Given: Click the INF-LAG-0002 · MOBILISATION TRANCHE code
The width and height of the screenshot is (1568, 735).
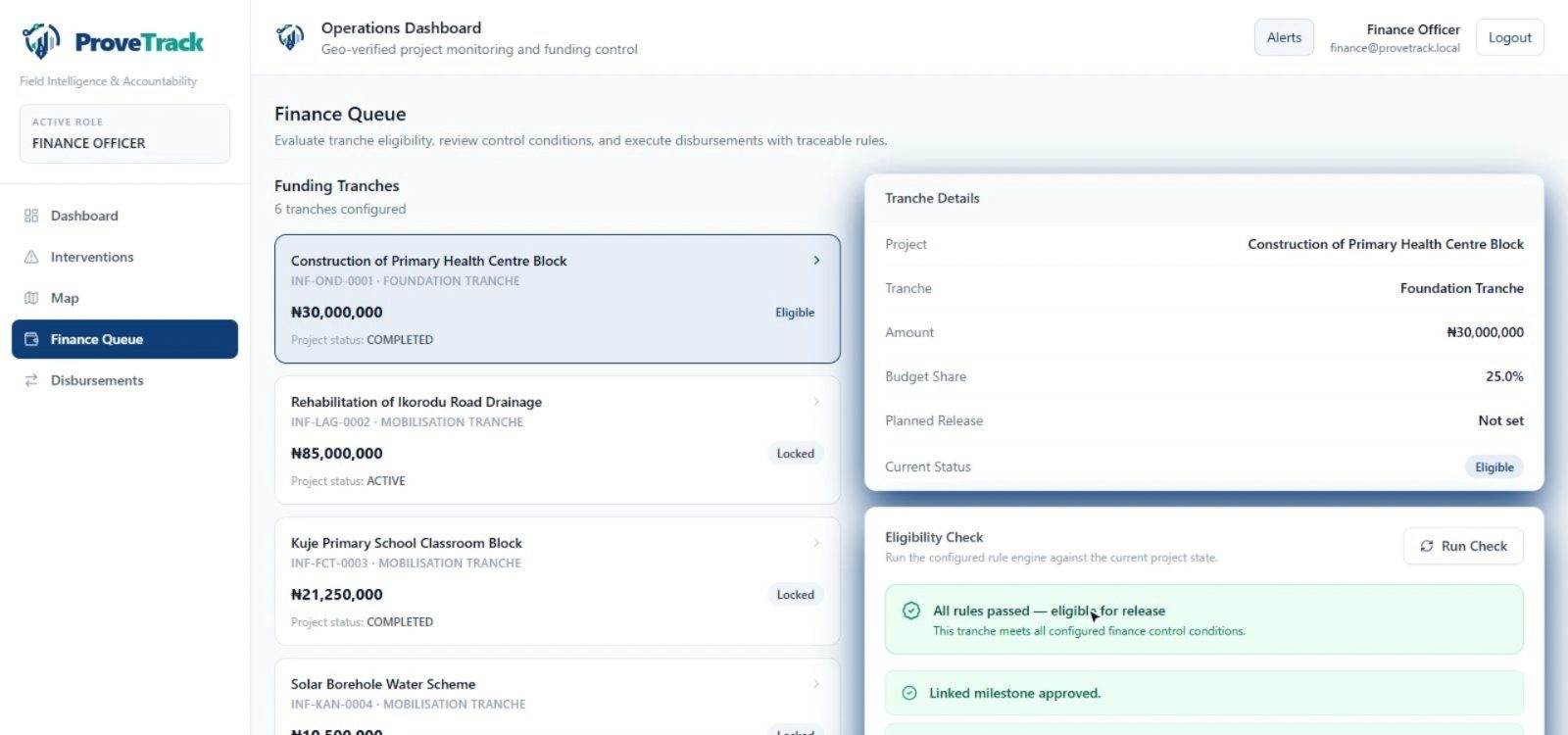Looking at the screenshot, I should tap(407, 422).
